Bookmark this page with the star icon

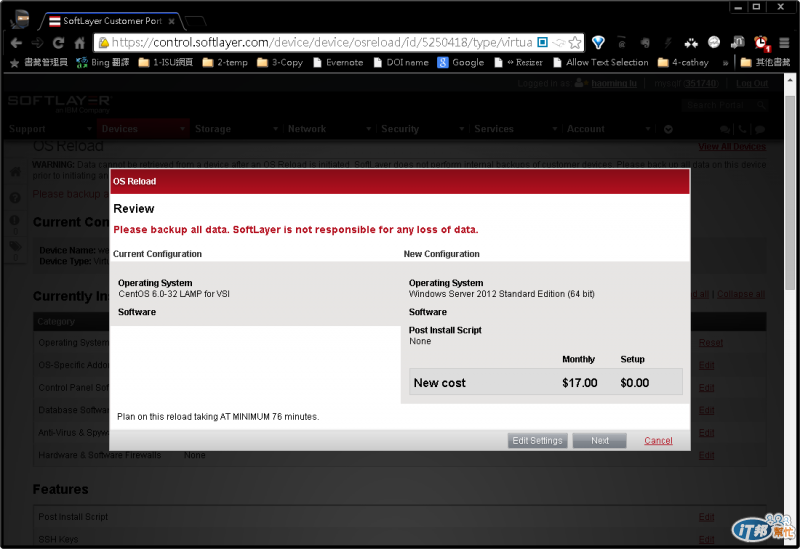(575, 42)
